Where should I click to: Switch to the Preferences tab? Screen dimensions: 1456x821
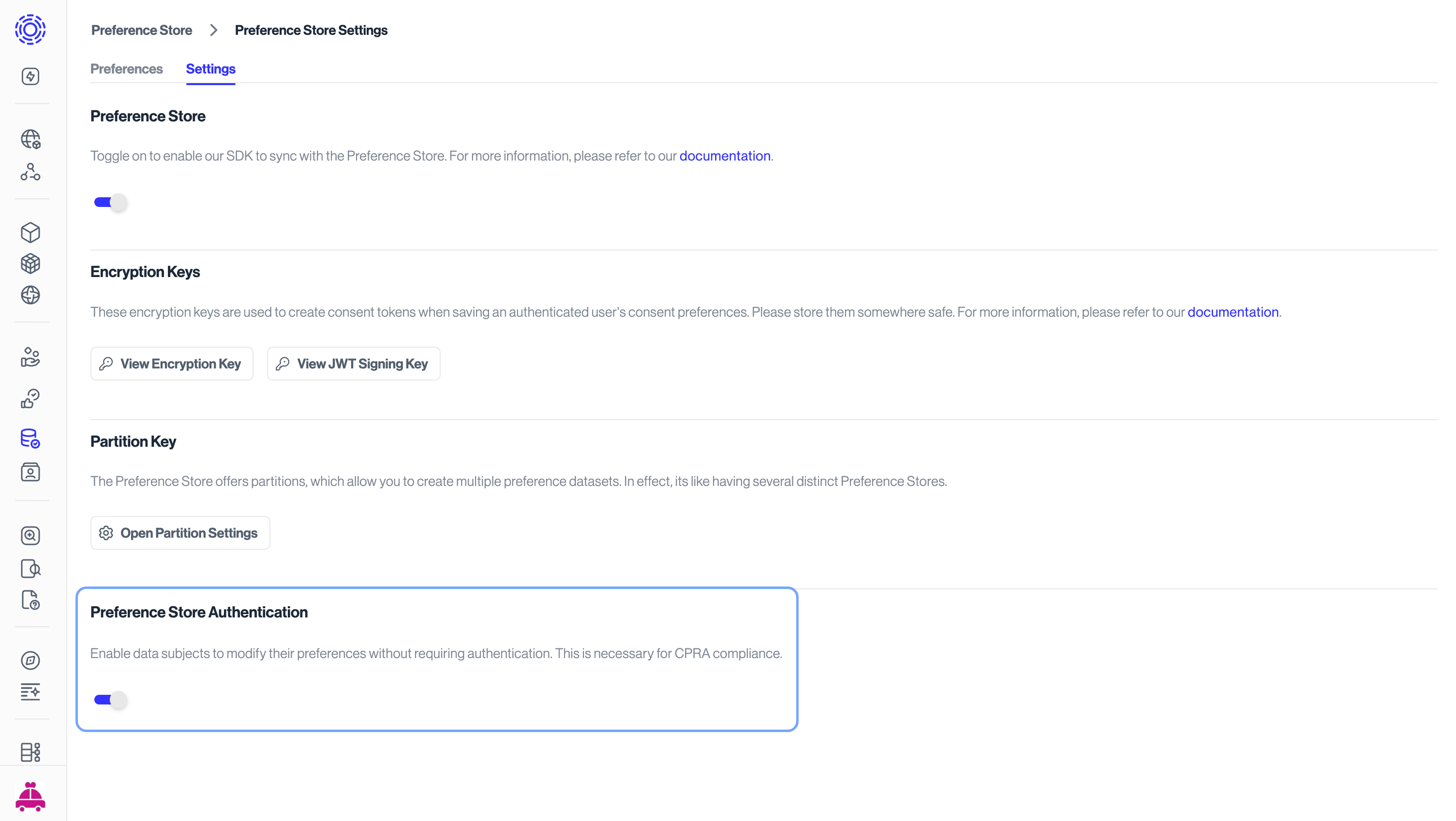(126, 69)
